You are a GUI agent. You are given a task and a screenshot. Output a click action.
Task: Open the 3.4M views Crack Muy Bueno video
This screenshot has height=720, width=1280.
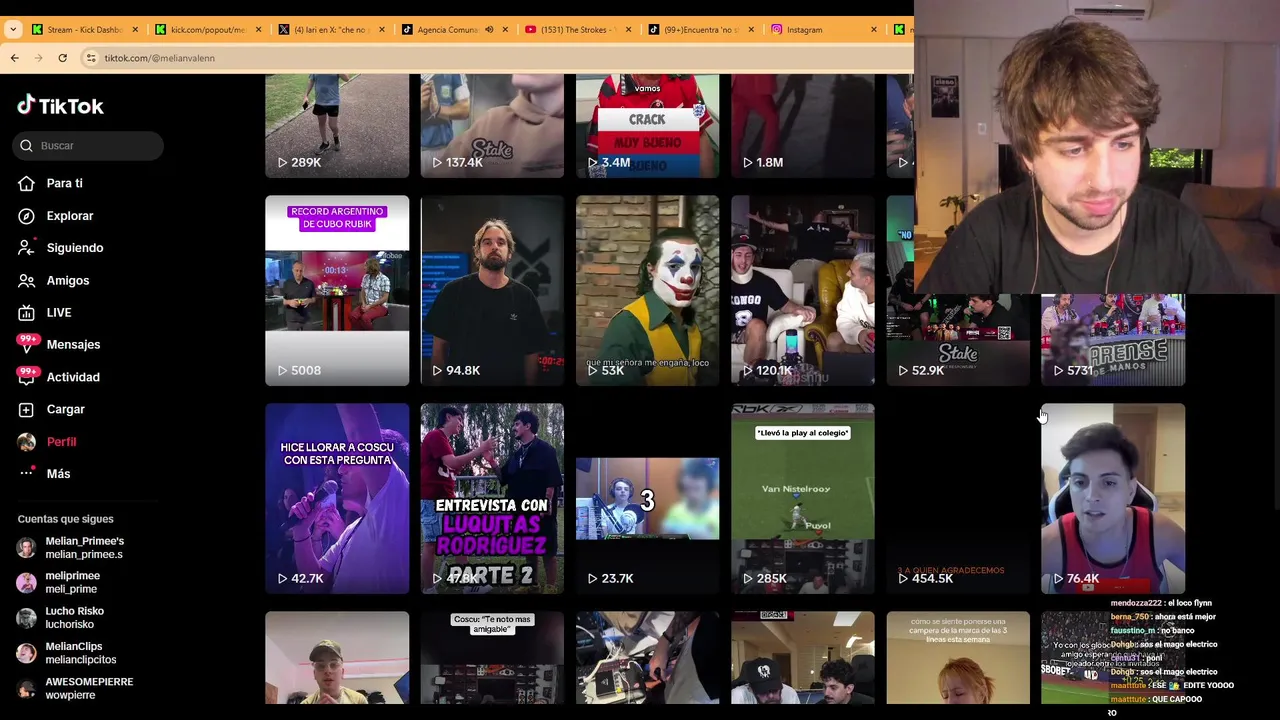[x=647, y=126]
